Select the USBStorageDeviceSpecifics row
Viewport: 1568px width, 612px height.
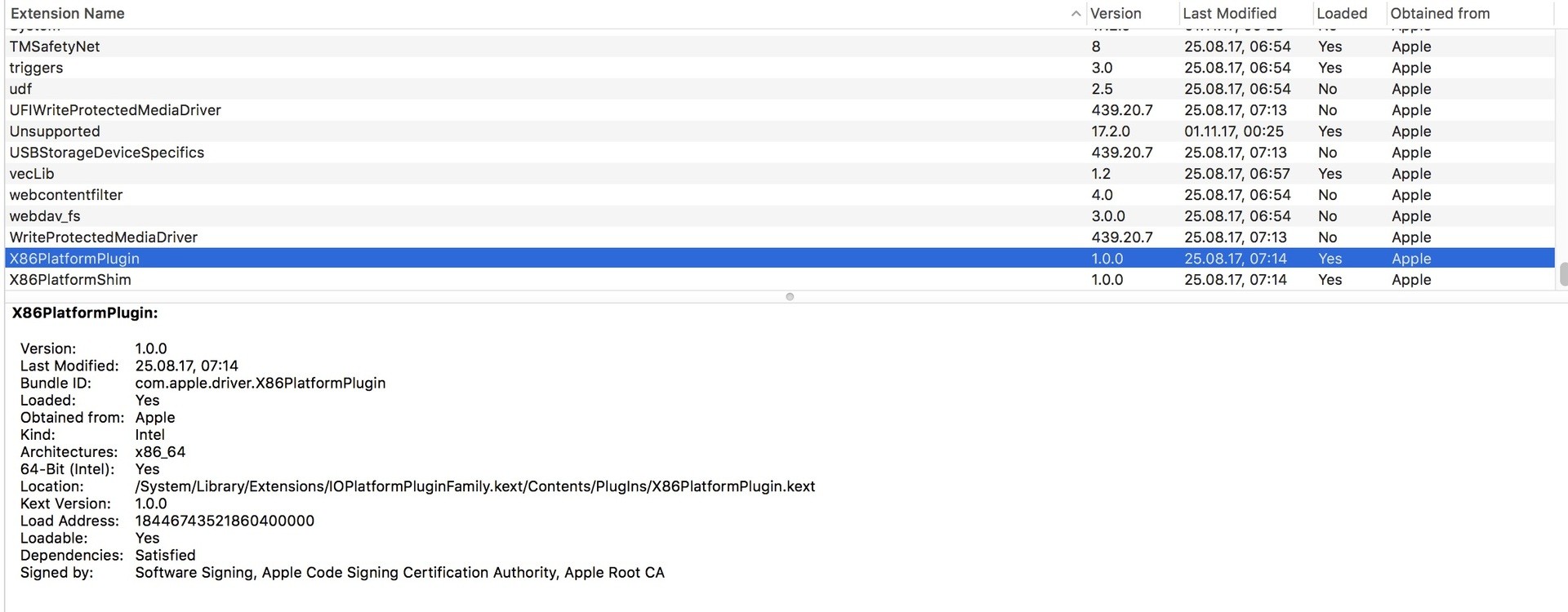(x=780, y=153)
